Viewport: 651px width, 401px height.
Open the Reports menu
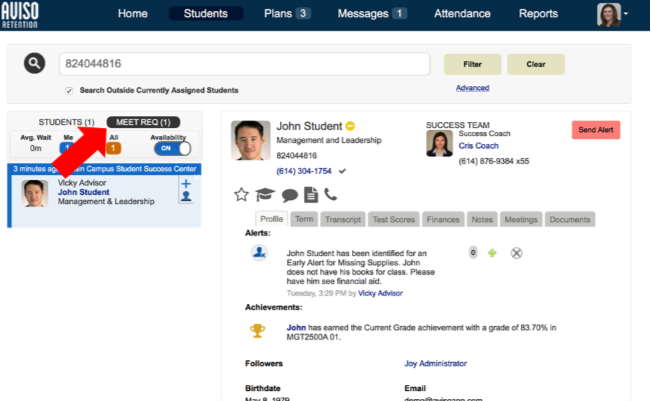(x=538, y=13)
